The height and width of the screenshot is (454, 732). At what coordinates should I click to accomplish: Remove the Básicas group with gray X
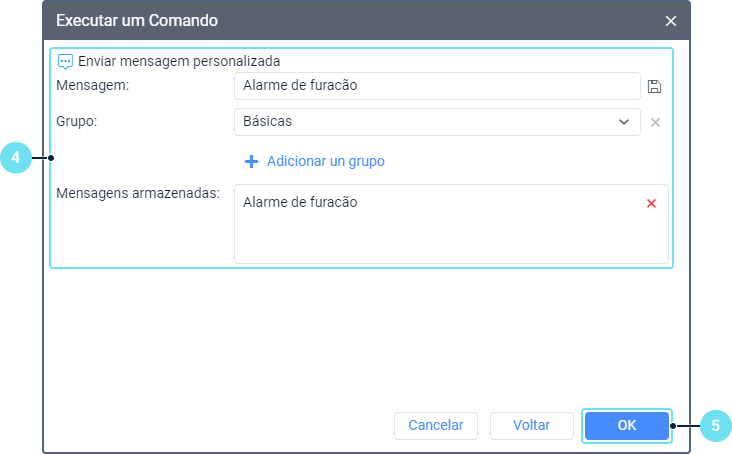point(656,122)
